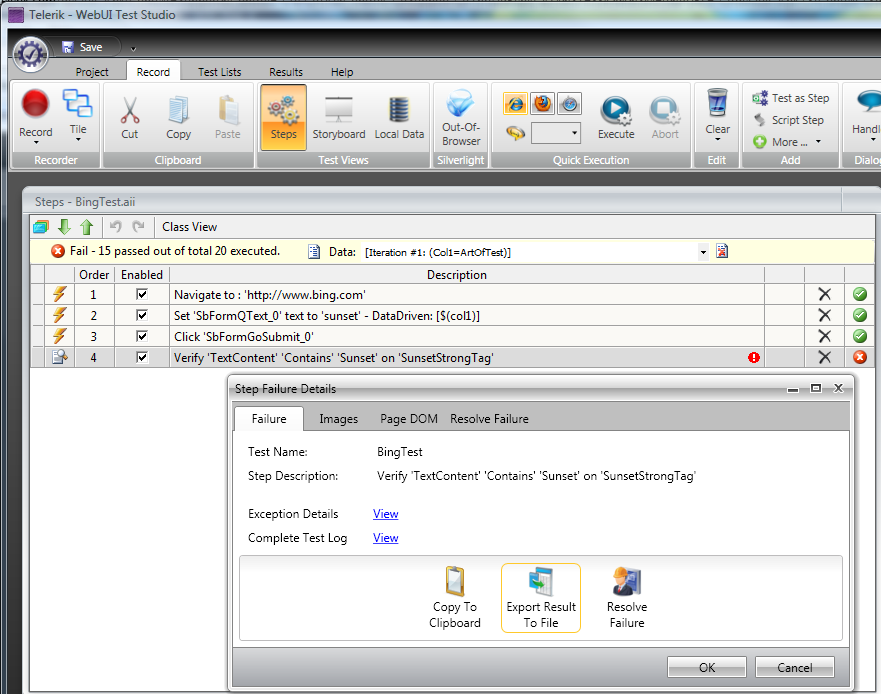Click the Class View button
Viewport: 881px width, 694px height.
(189, 226)
